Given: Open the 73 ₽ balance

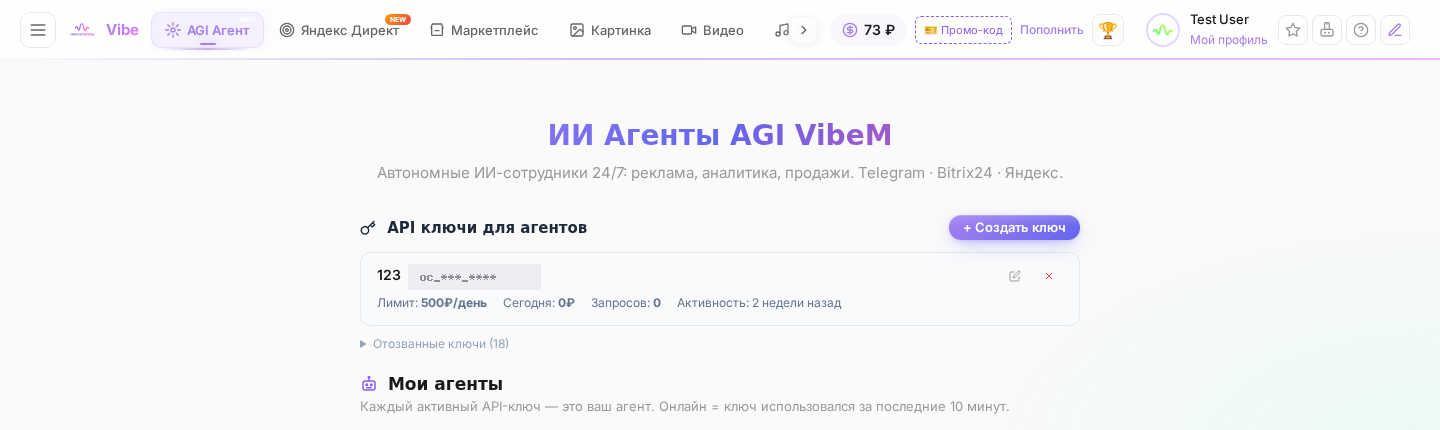Looking at the screenshot, I should click(868, 30).
